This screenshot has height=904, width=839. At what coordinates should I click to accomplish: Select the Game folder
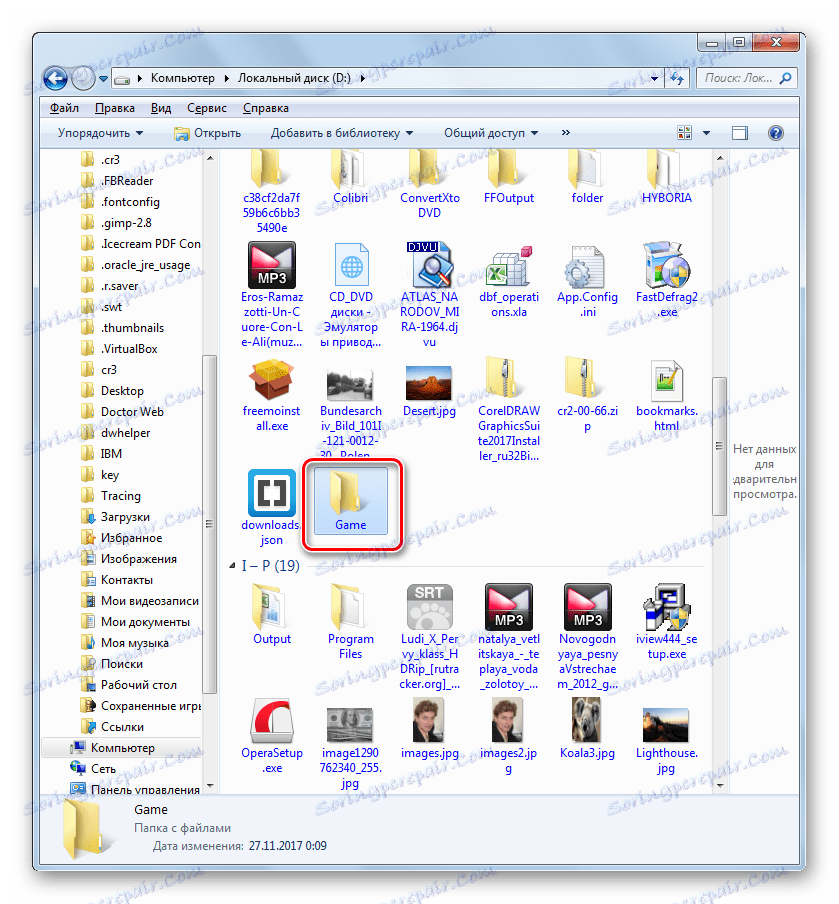[351, 500]
